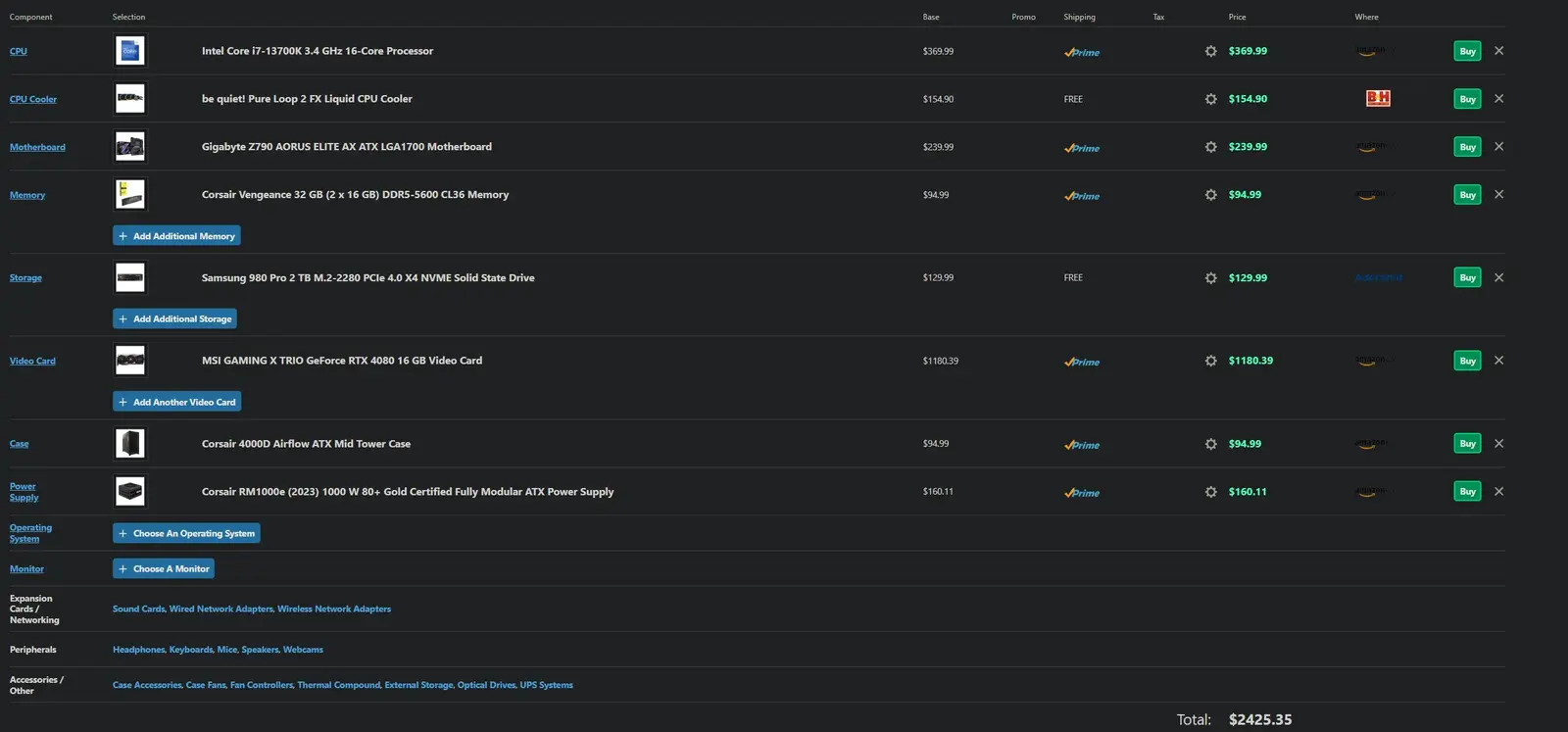
Task: Click the Corsair case thumbnail
Action: [130, 444]
